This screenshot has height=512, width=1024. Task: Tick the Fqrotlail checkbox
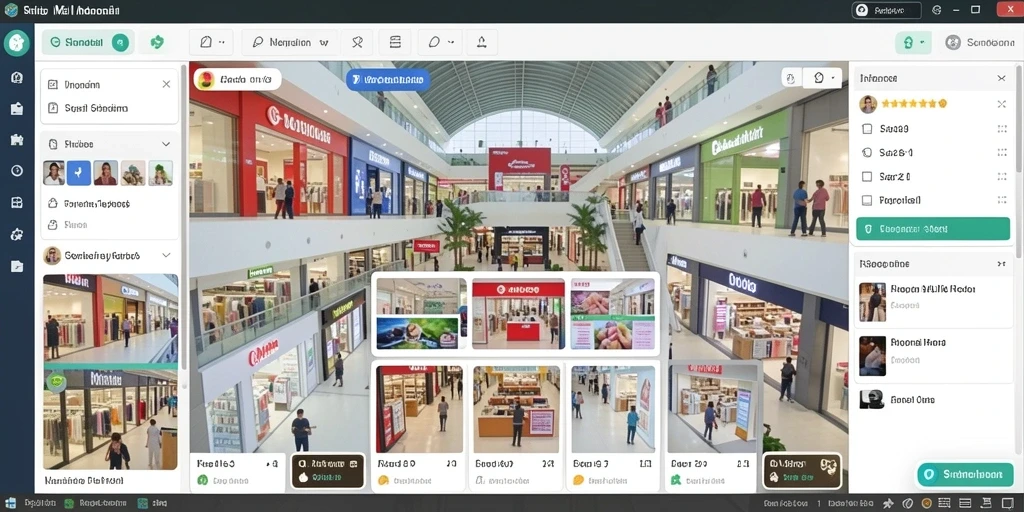(867, 200)
